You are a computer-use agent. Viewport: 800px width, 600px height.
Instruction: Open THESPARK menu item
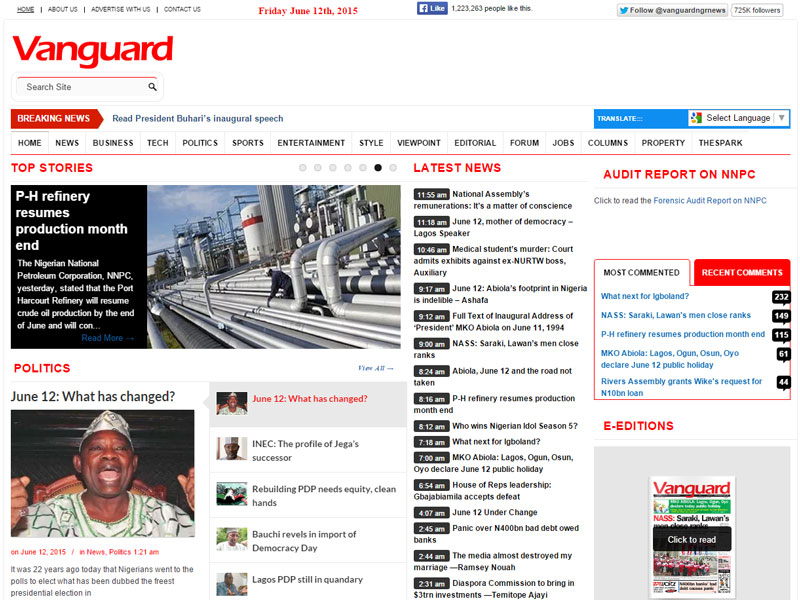[x=720, y=143]
